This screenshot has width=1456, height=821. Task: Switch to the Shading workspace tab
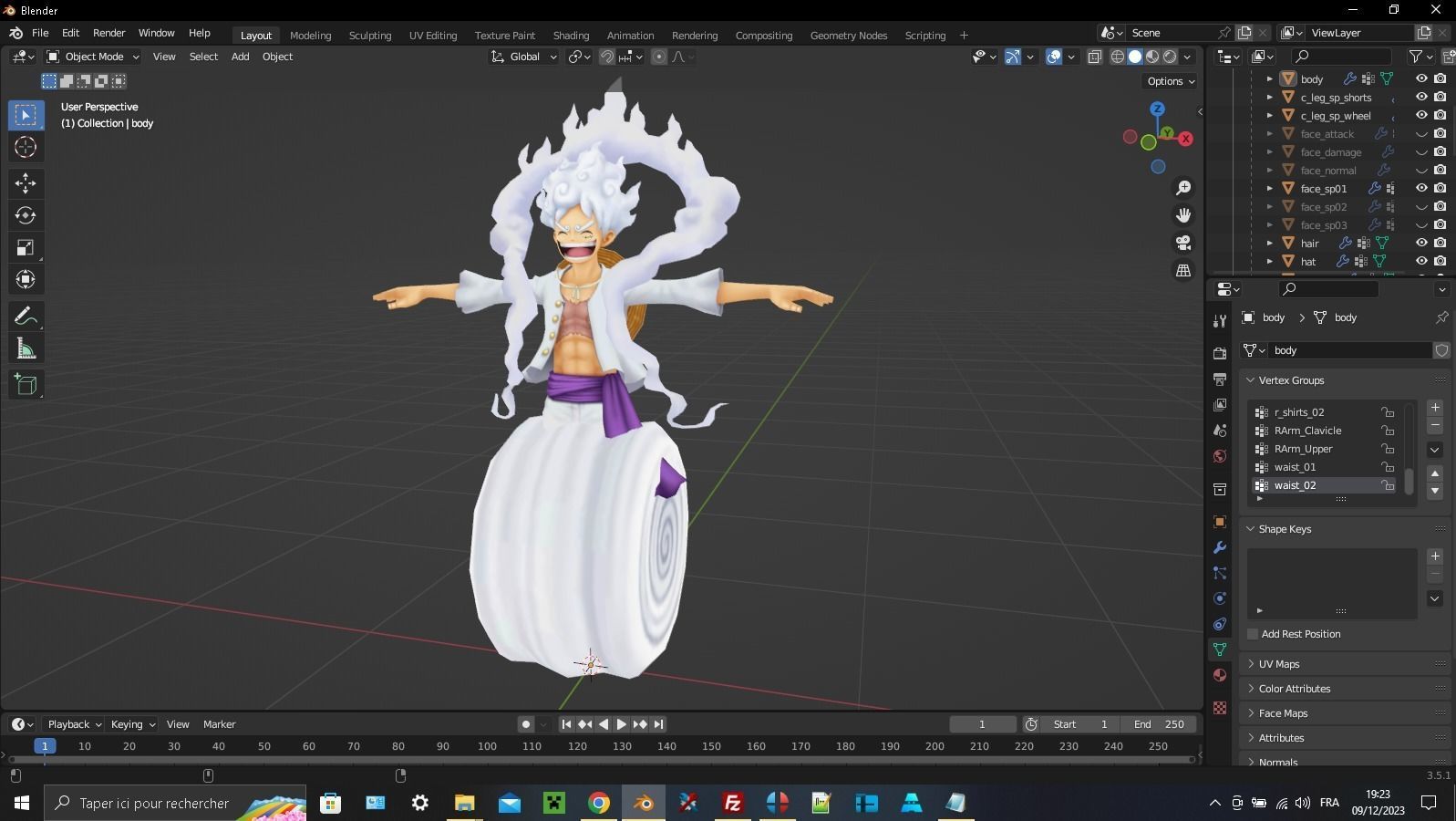[x=571, y=36]
